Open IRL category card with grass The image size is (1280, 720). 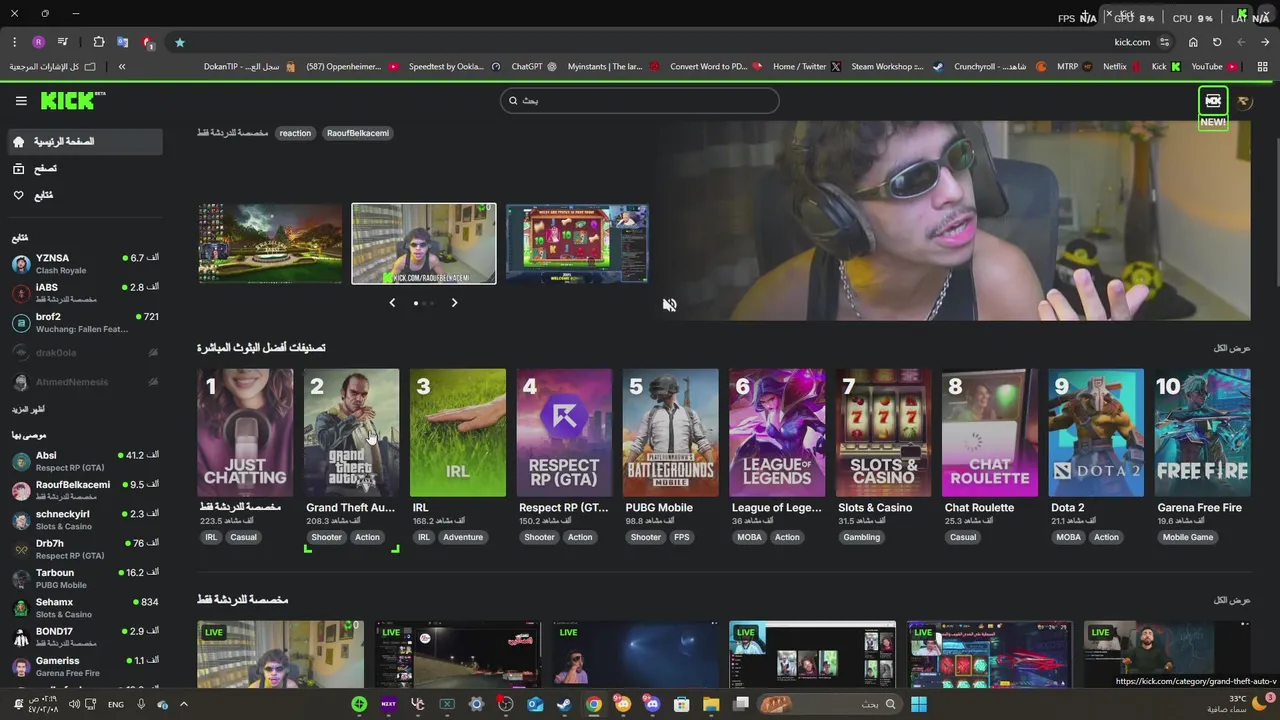point(458,433)
